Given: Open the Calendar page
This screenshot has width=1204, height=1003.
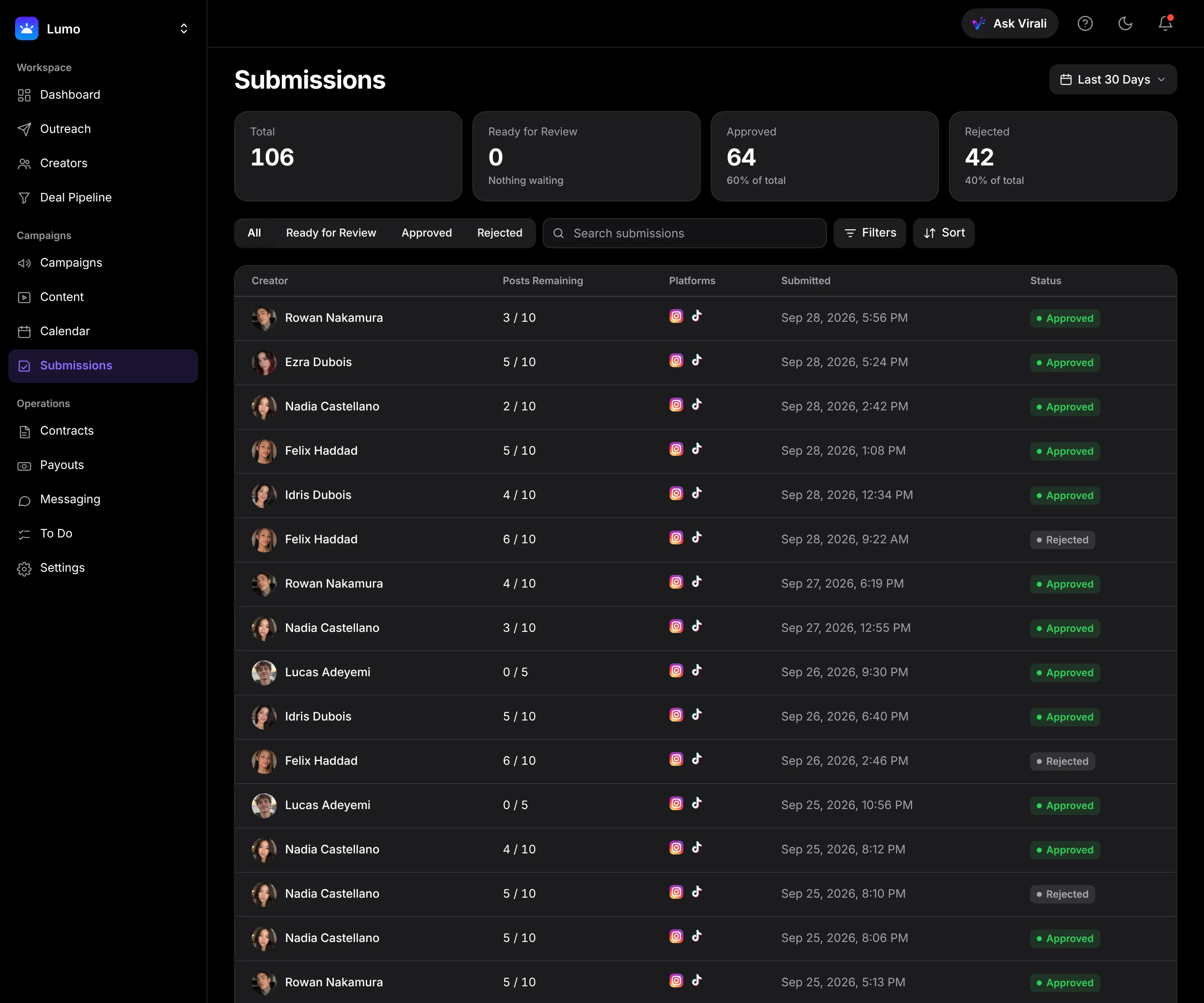Looking at the screenshot, I should [x=103, y=331].
